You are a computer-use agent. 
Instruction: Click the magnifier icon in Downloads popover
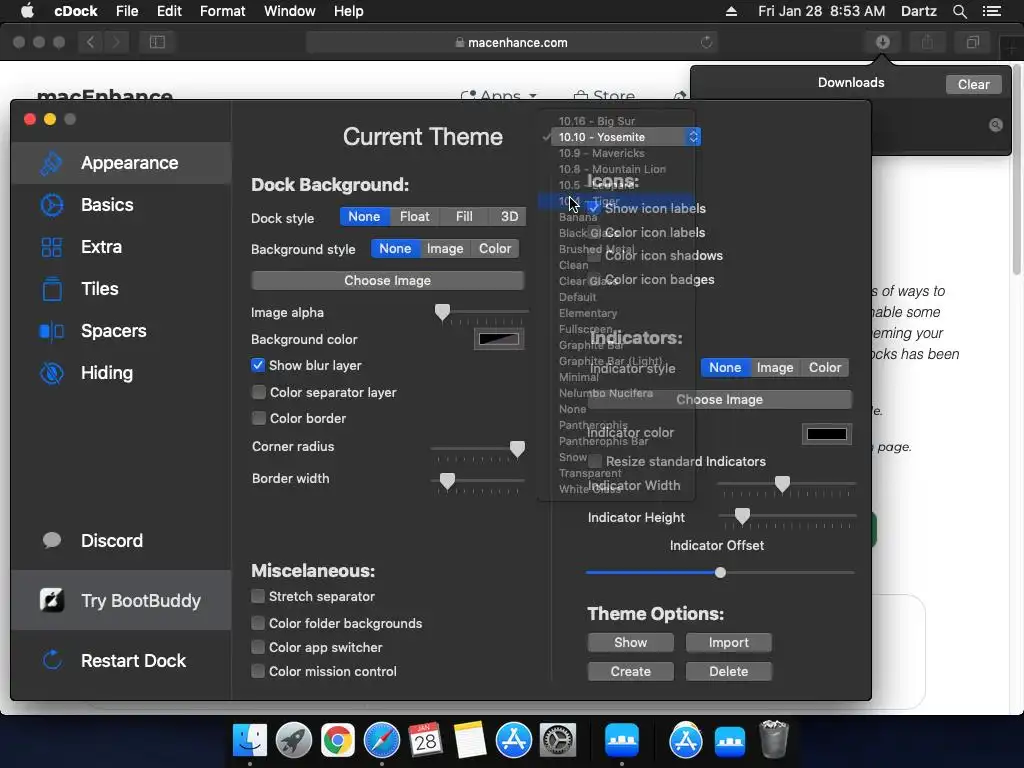tap(995, 125)
